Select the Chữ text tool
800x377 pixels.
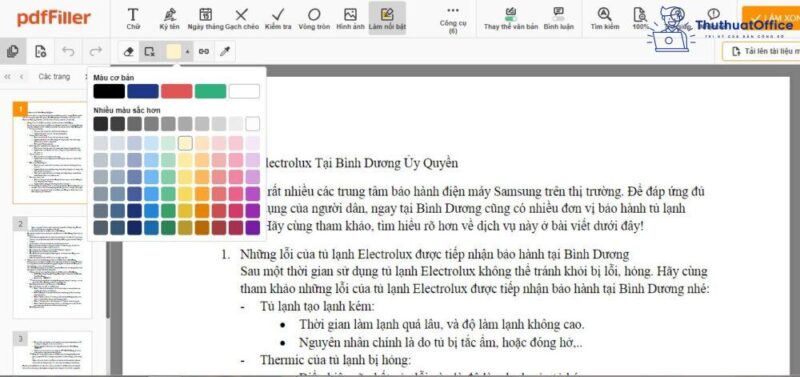click(133, 18)
